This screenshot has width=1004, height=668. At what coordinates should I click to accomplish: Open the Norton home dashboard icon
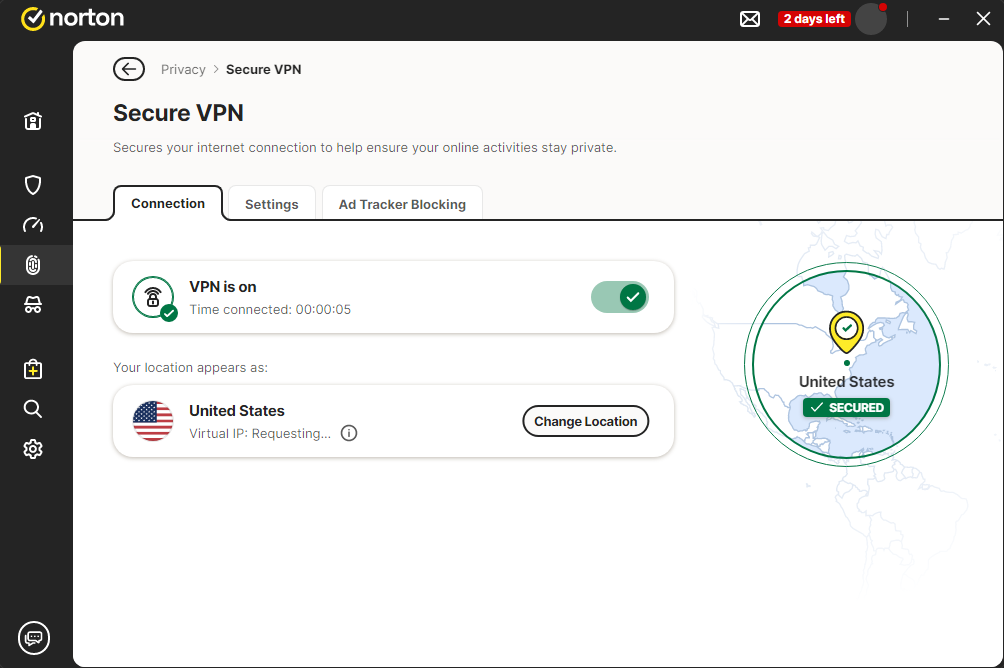coord(33,121)
